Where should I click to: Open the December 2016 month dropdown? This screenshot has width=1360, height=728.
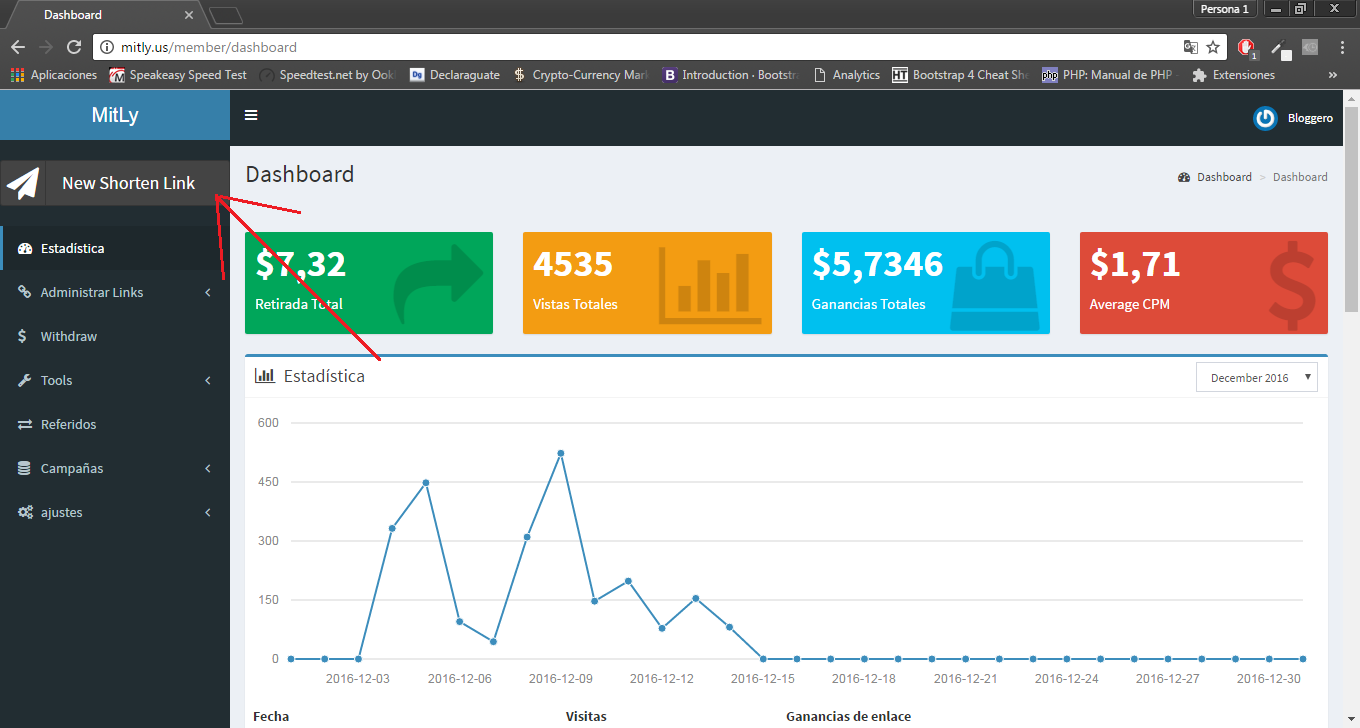1257,378
